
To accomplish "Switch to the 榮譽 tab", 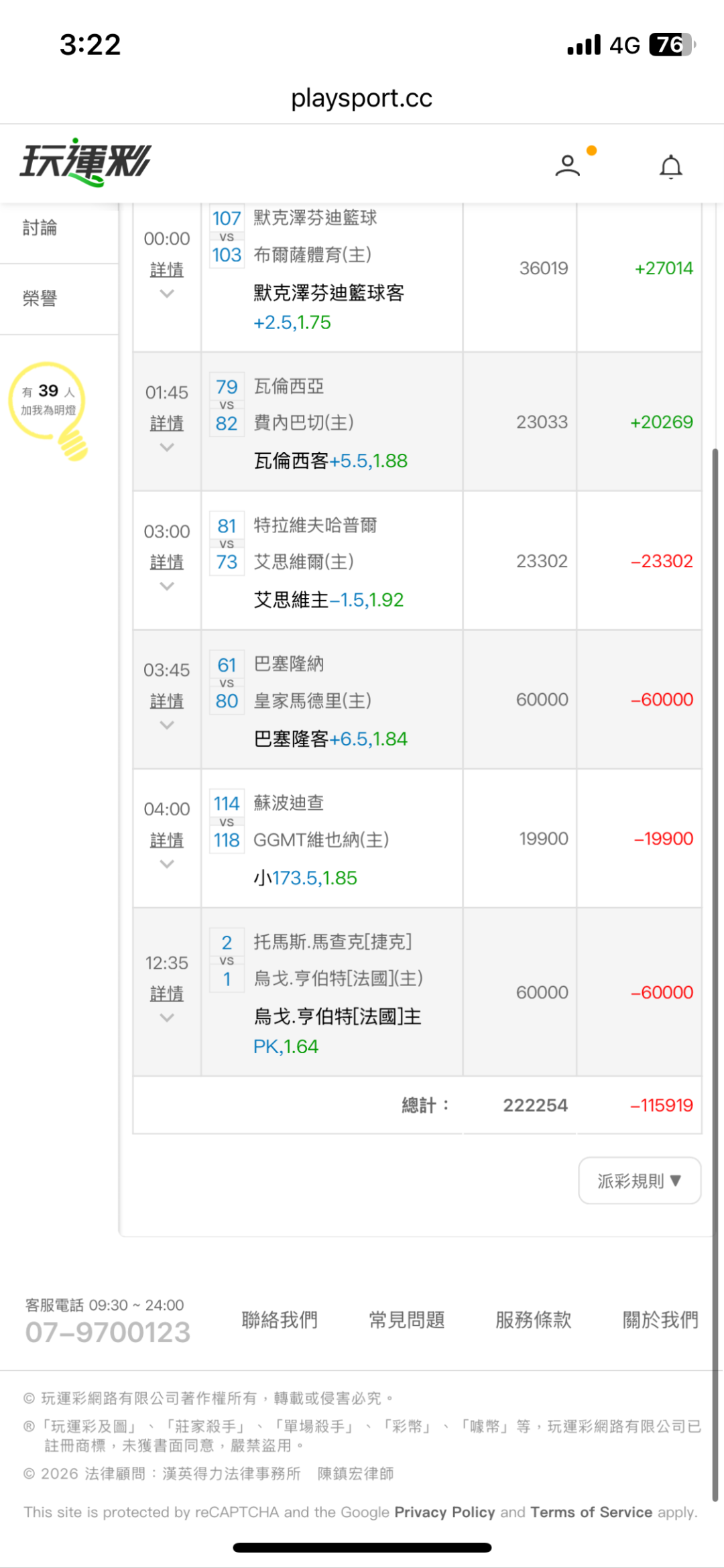I will [x=40, y=298].
